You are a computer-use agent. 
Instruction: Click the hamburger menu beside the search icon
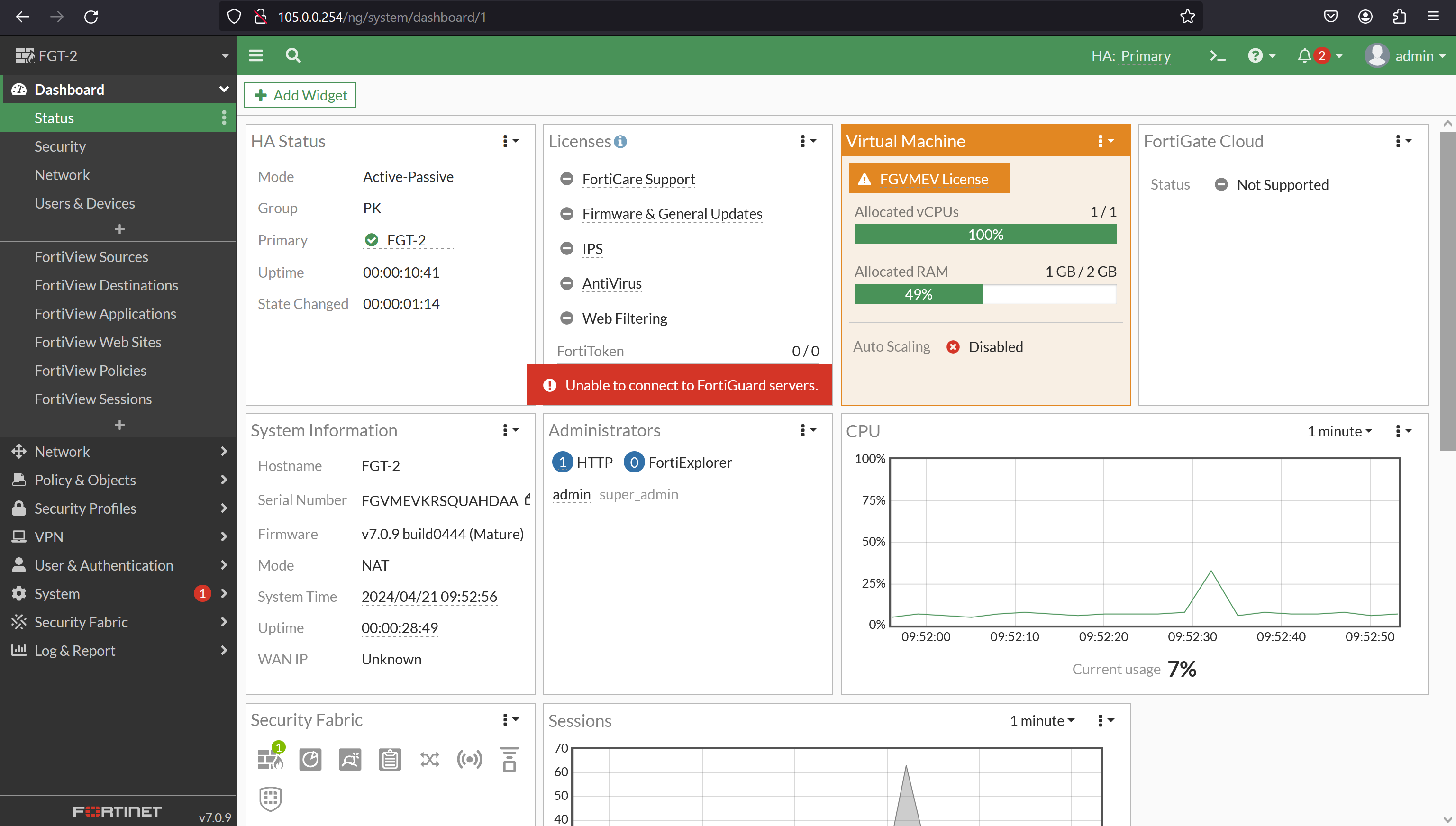click(x=255, y=55)
